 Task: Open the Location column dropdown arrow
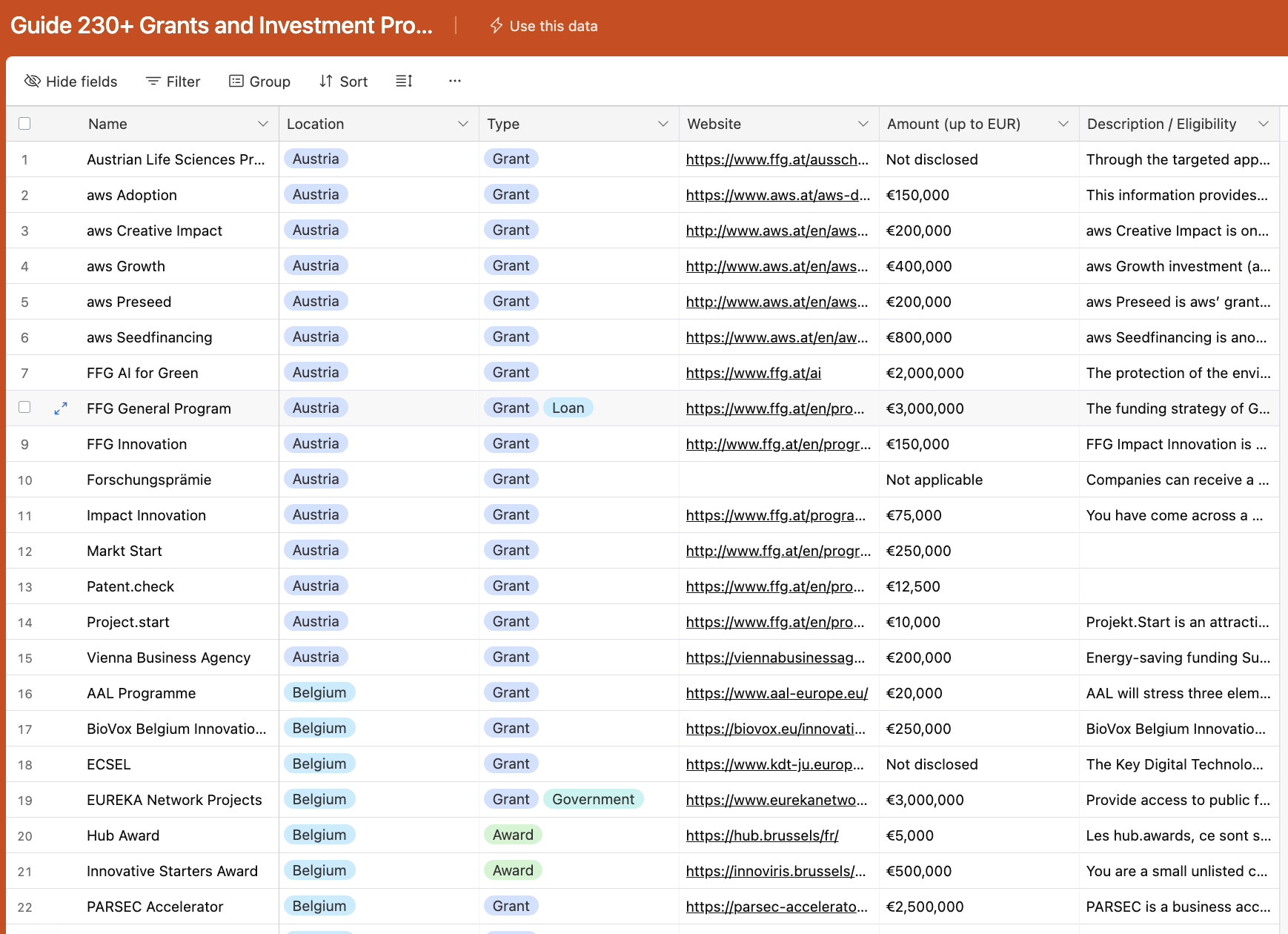click(x=462, y=124)
